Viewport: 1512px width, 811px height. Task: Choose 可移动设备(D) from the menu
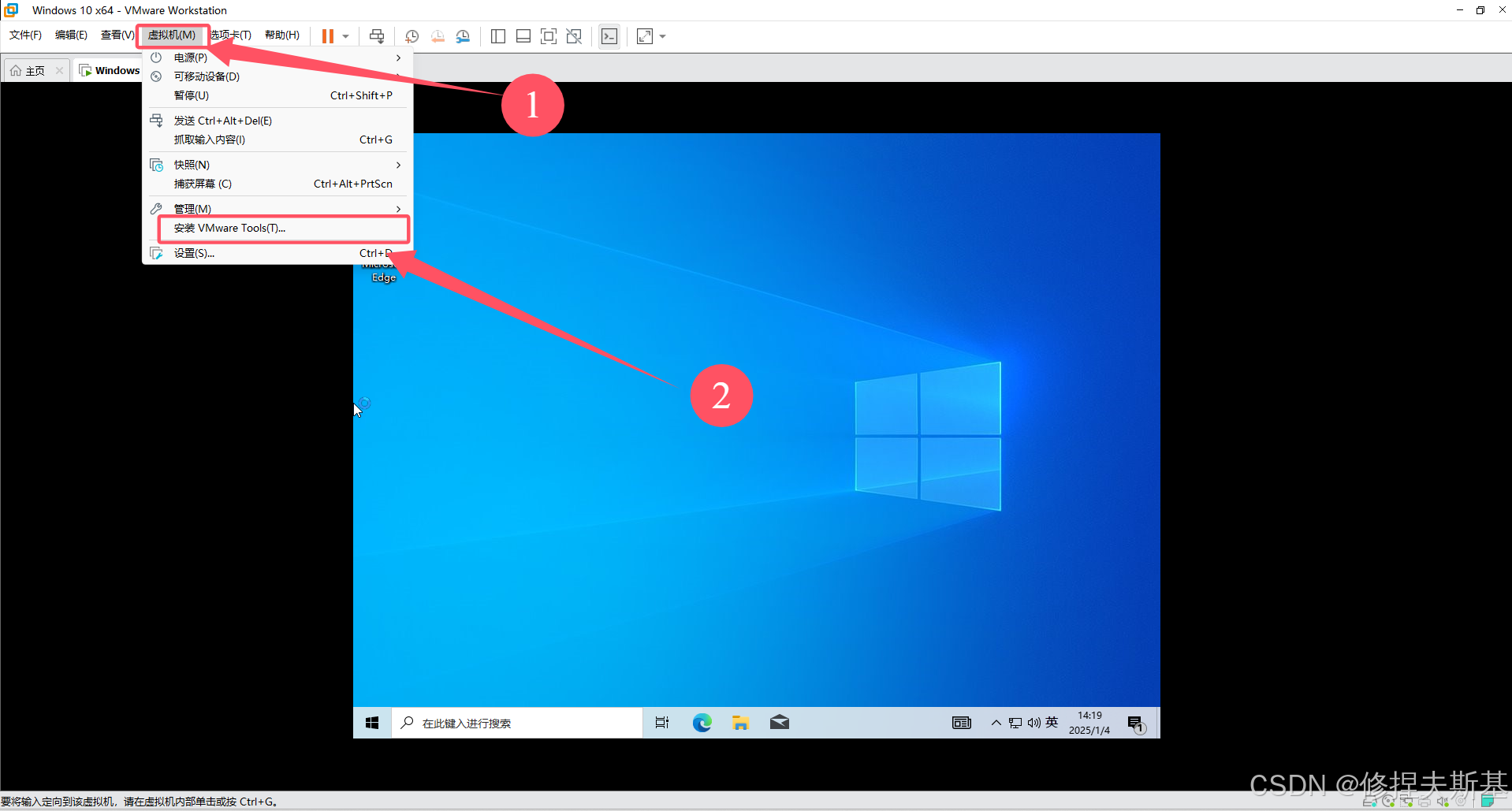[x=277, y=76]
